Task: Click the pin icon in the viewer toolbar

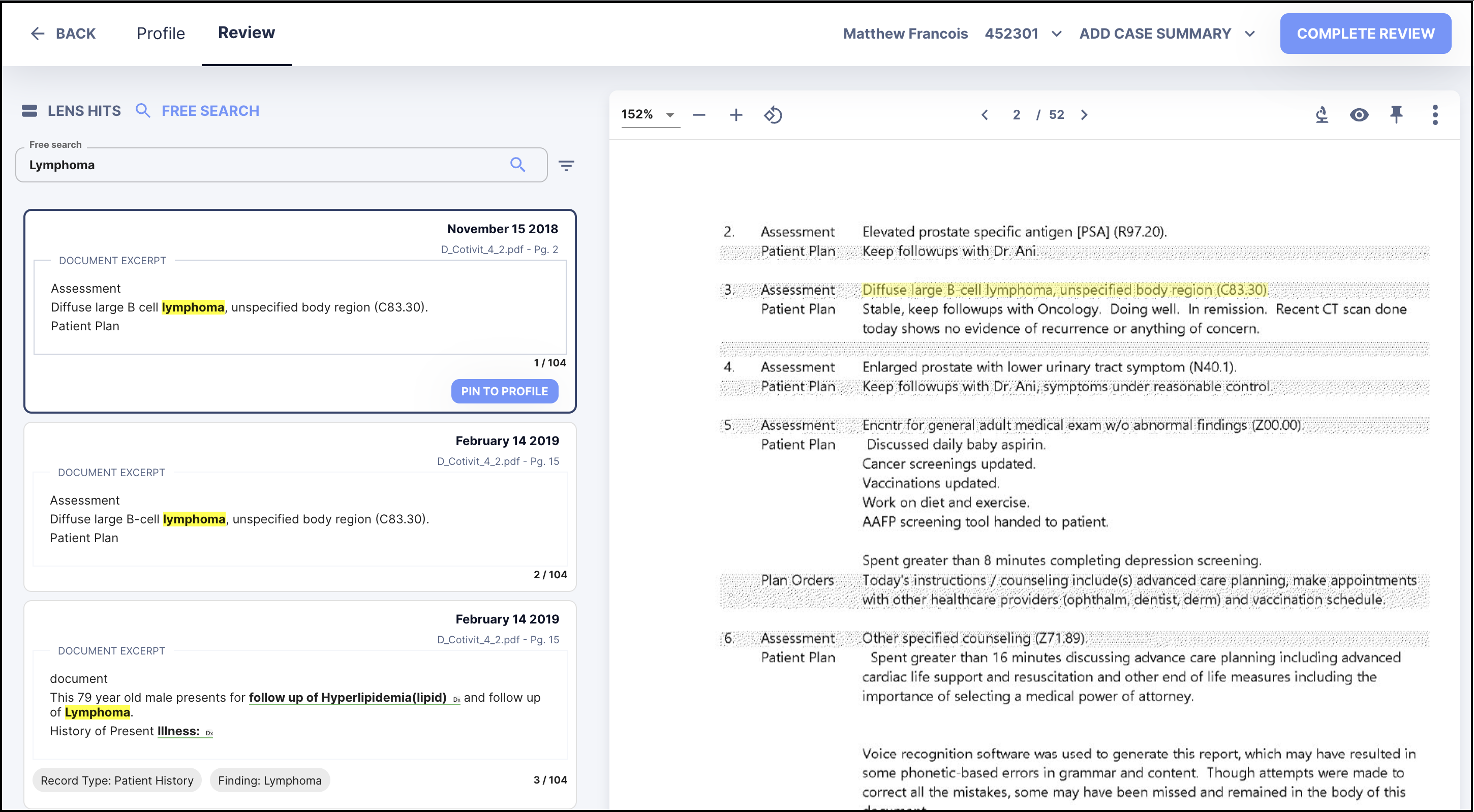Action: [1396, 115]
